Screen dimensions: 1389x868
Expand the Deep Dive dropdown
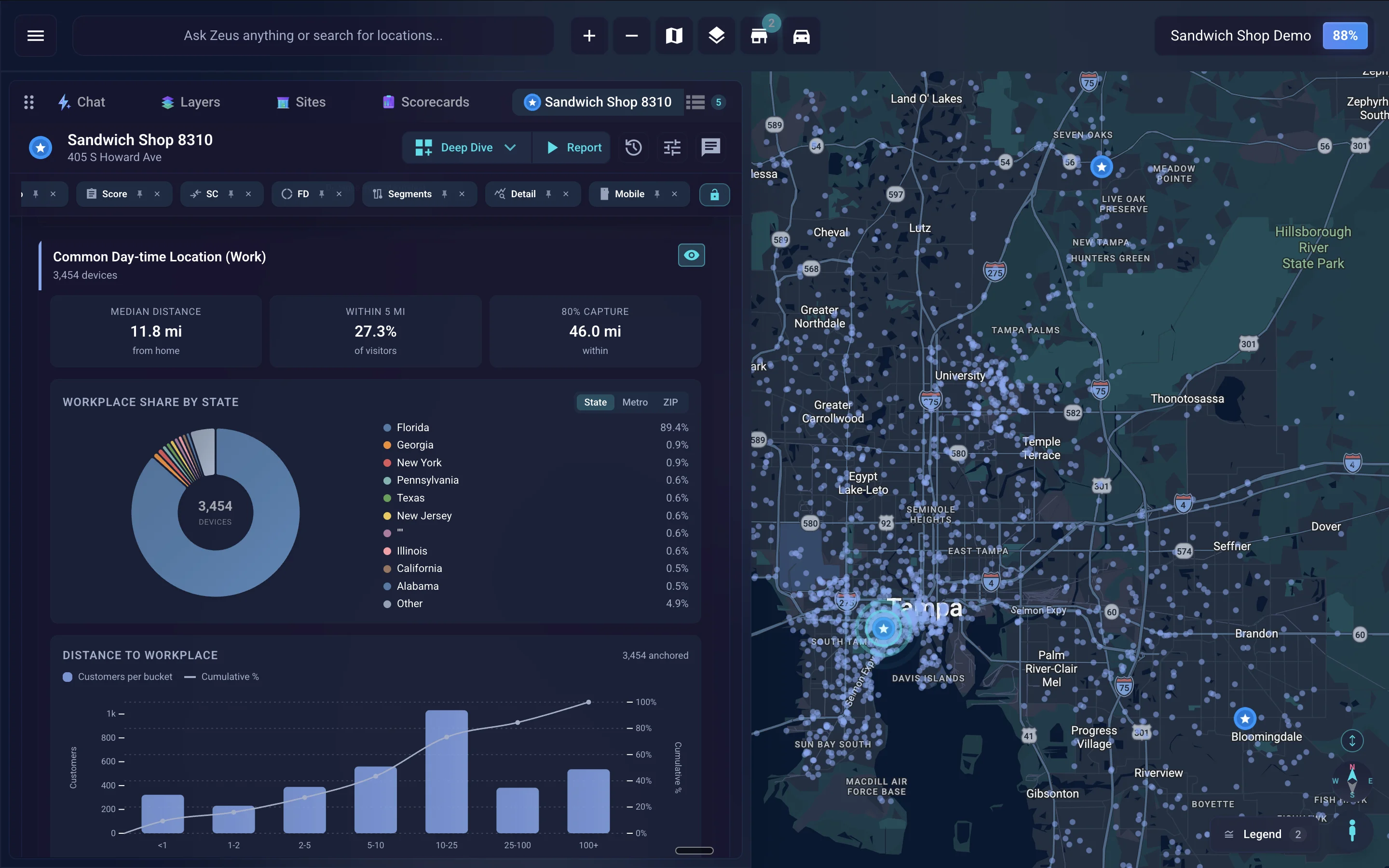pyautogui.click(x=467, y=148)
